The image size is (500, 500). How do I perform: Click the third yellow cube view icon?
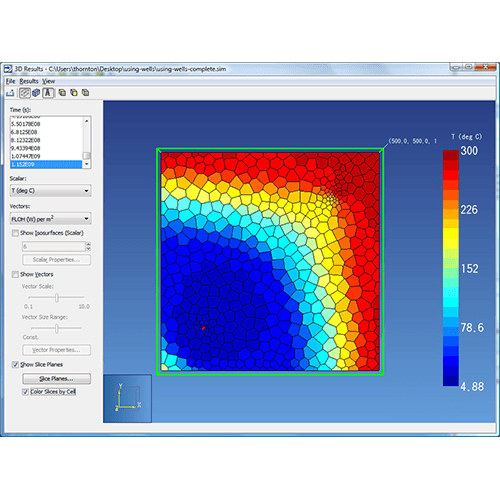pyautogui.click(x=86, y=93)
